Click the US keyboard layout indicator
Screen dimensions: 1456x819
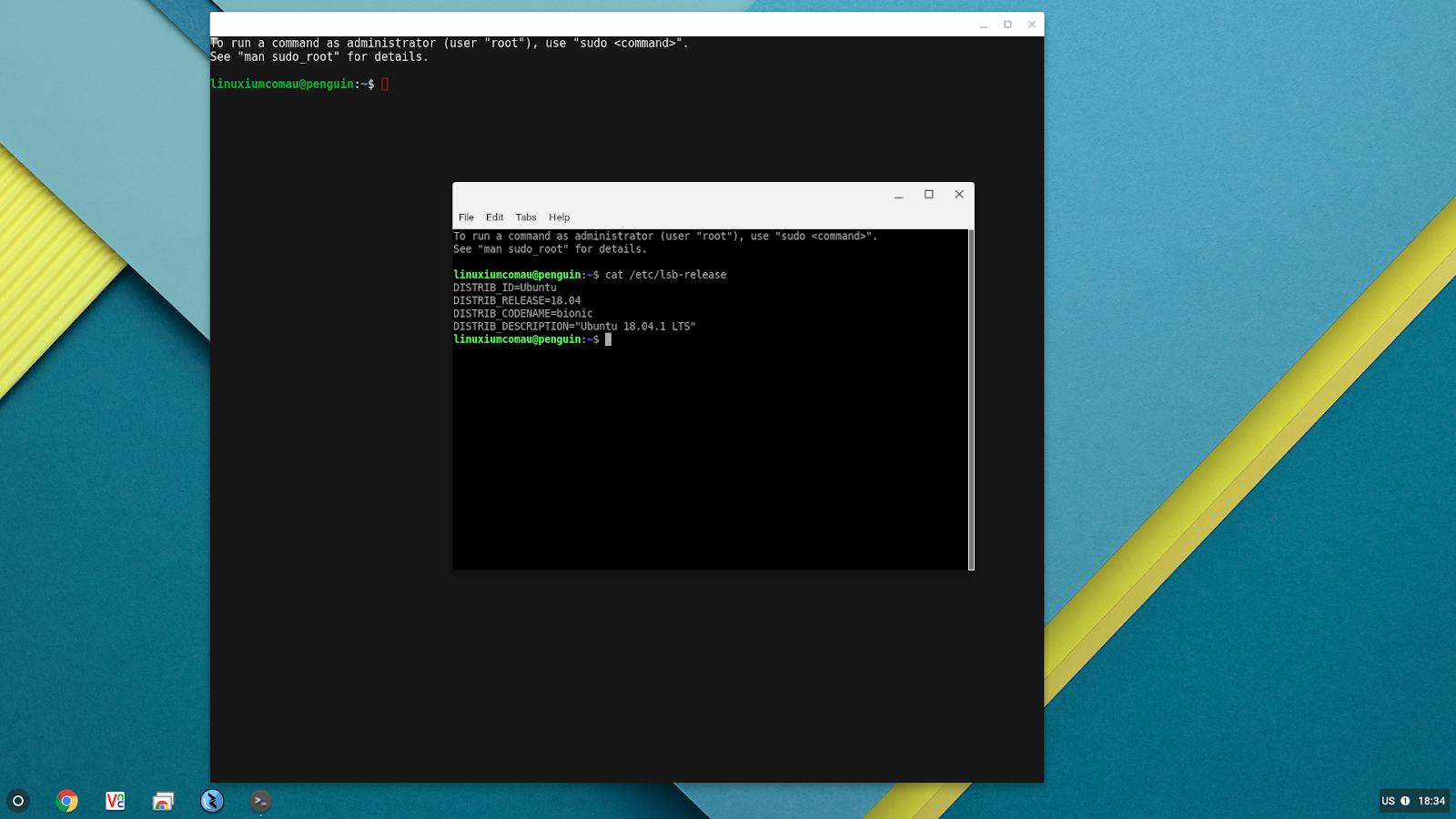coord(1390,801)
